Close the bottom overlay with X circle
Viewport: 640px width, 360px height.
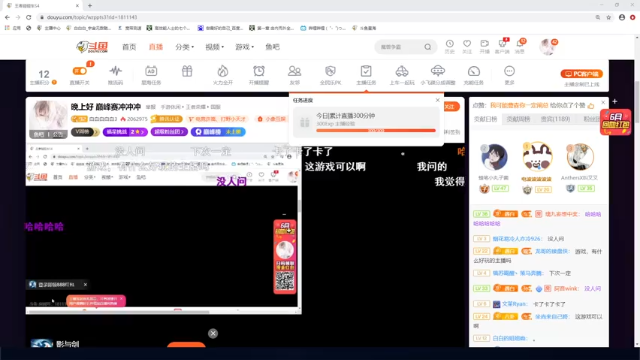[213, 333]
